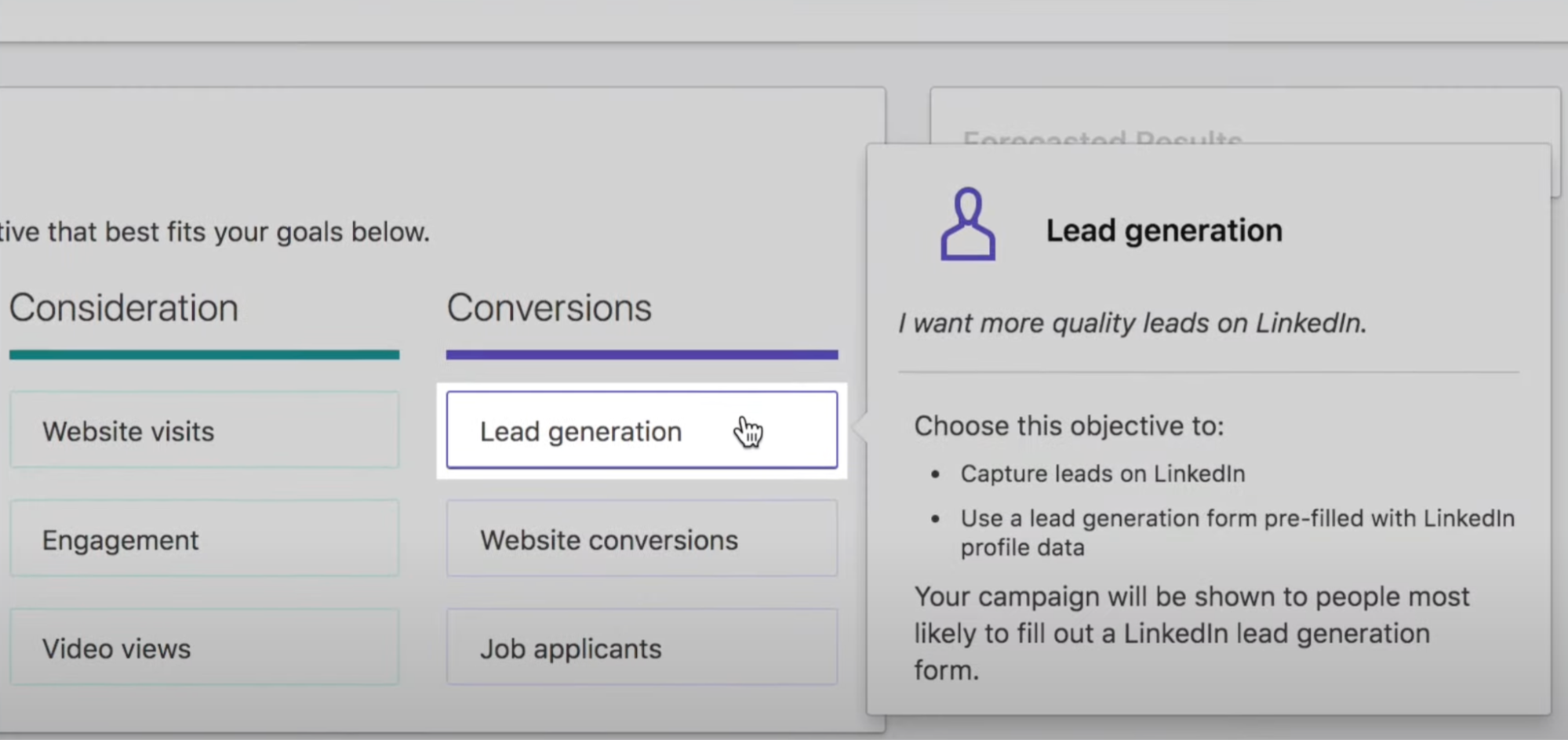Click 'Your campaign will be shown' paragraph
Screen dimensions: 1568x740
coord(1191,633)
